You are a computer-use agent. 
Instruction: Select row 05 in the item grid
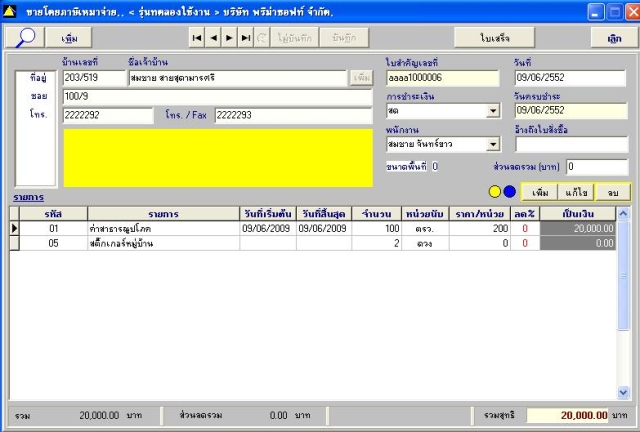[313, 243]
